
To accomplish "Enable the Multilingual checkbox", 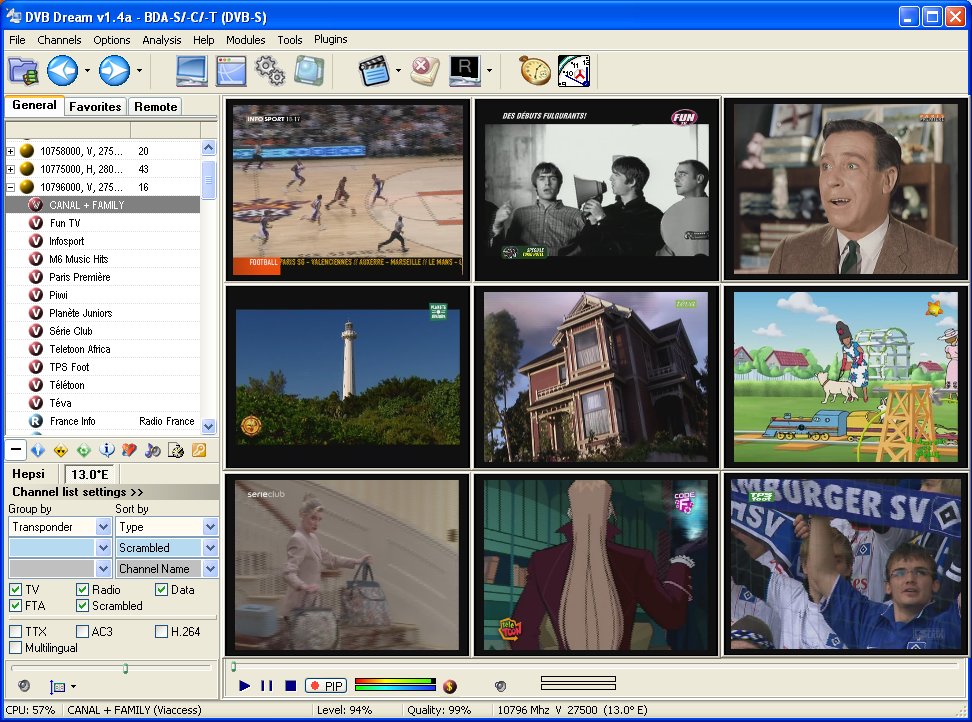I will pyautogui.click(x=15, y=648).
